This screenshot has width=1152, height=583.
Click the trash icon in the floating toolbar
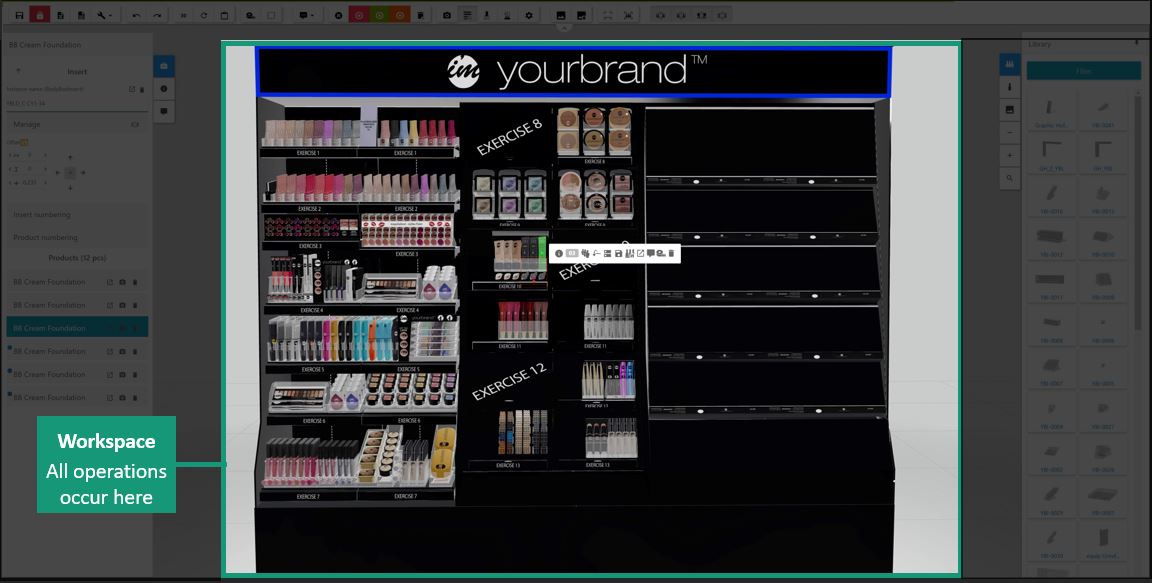click(672, 254)
